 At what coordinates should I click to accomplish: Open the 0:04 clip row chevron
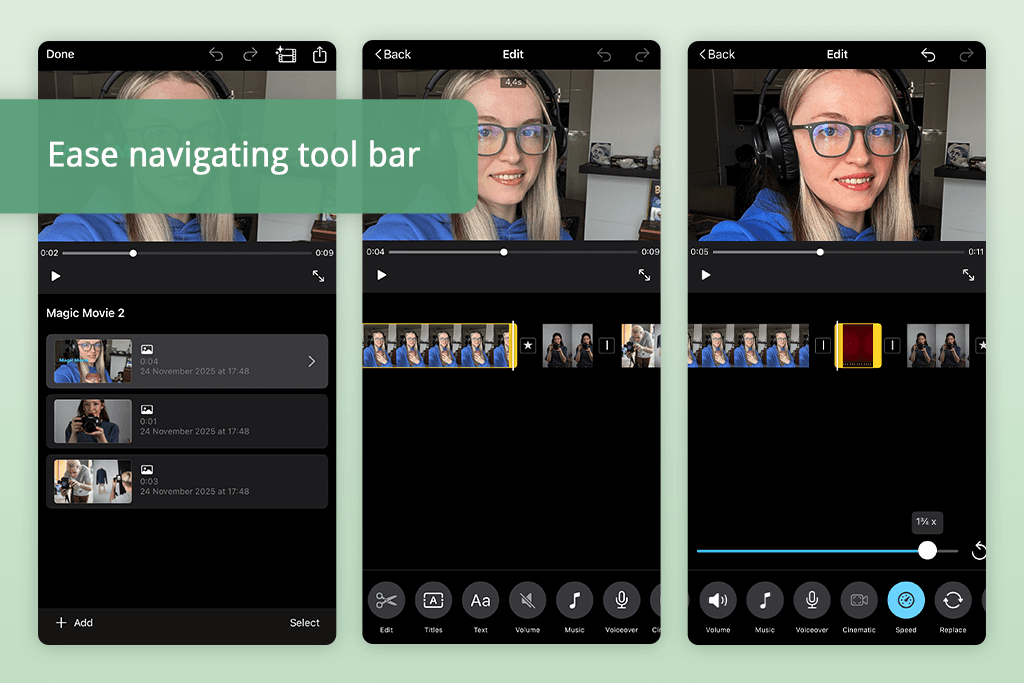click(312, 361)
